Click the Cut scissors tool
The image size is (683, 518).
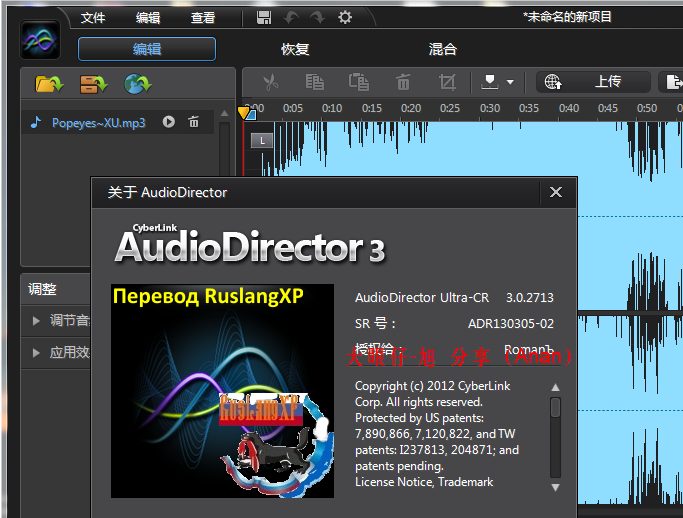270,82
